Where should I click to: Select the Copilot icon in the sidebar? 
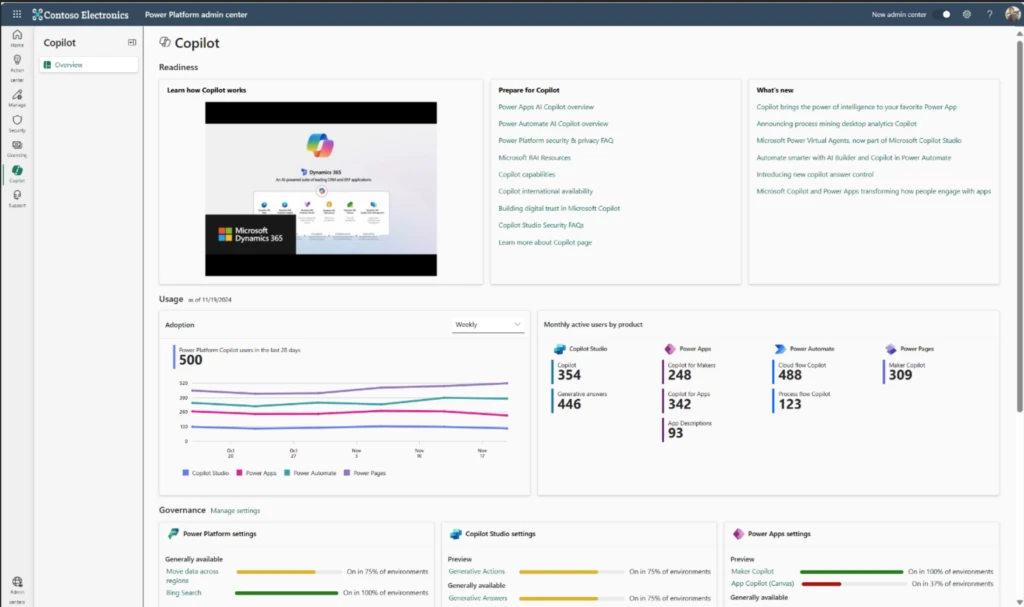coord(16,172)
